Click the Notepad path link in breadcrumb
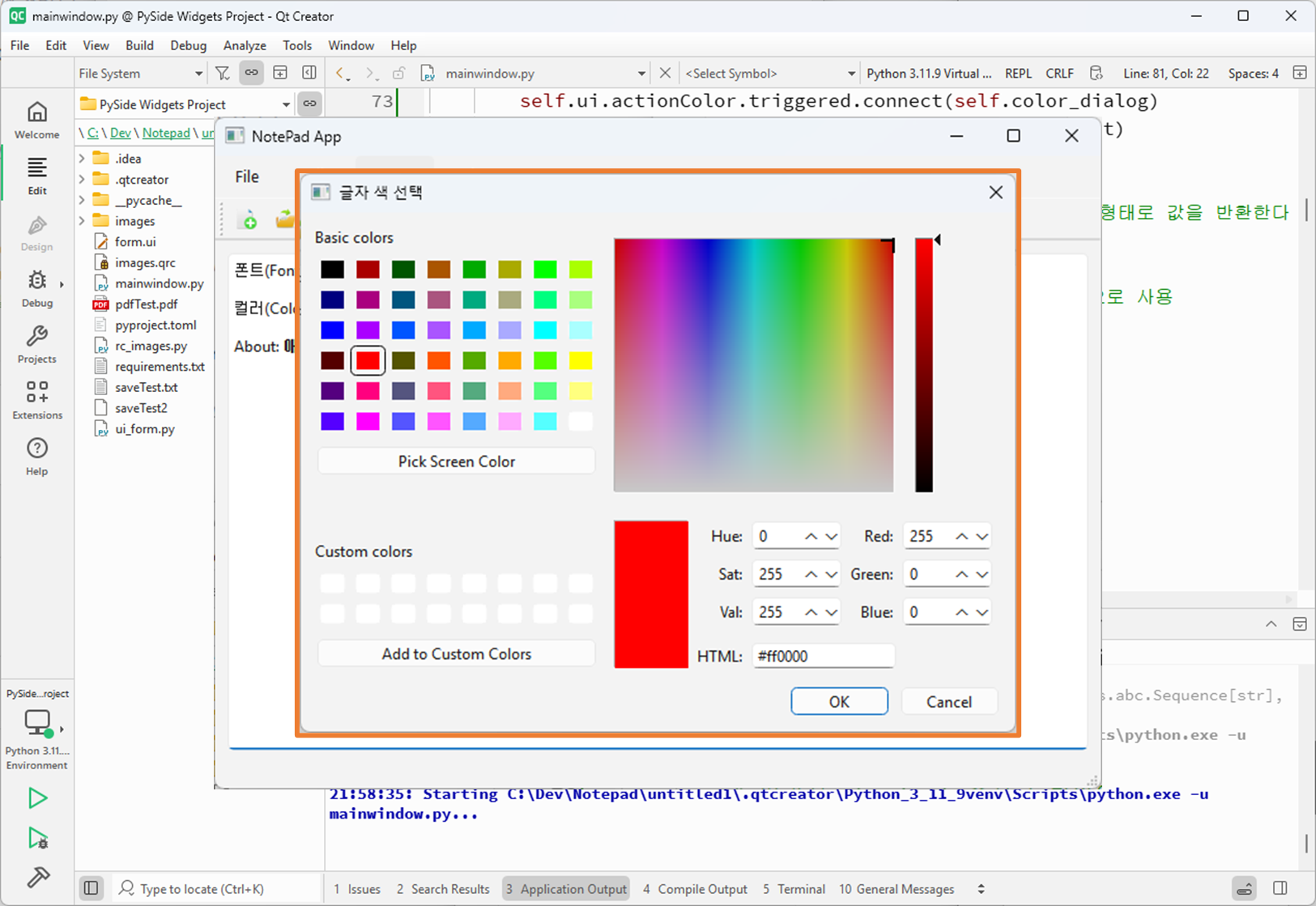The width and height of the screenshot is (1316, 906). 166,133
